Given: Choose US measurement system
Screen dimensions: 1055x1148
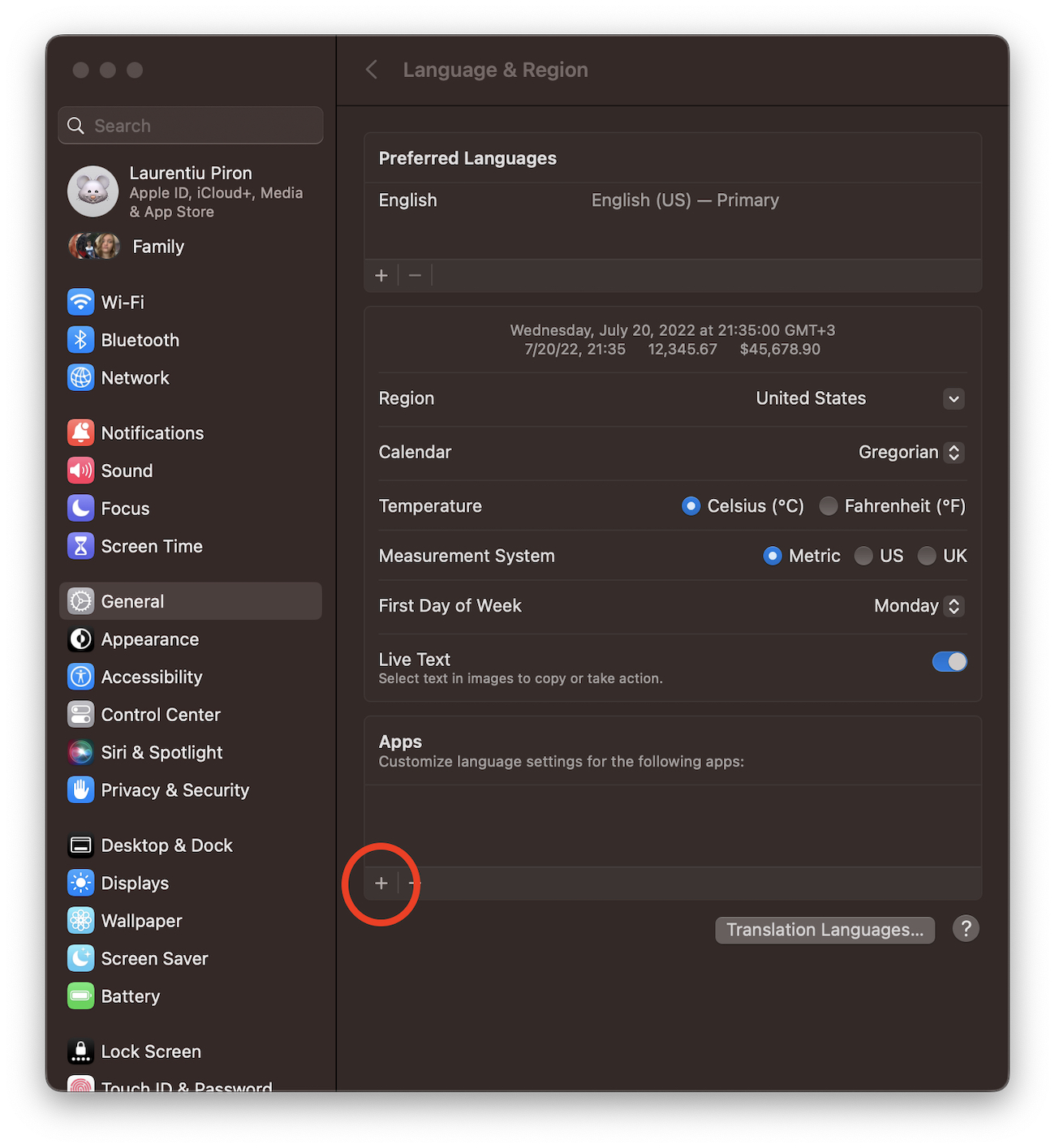Looking at the screenshot, I should coord(863,556).
